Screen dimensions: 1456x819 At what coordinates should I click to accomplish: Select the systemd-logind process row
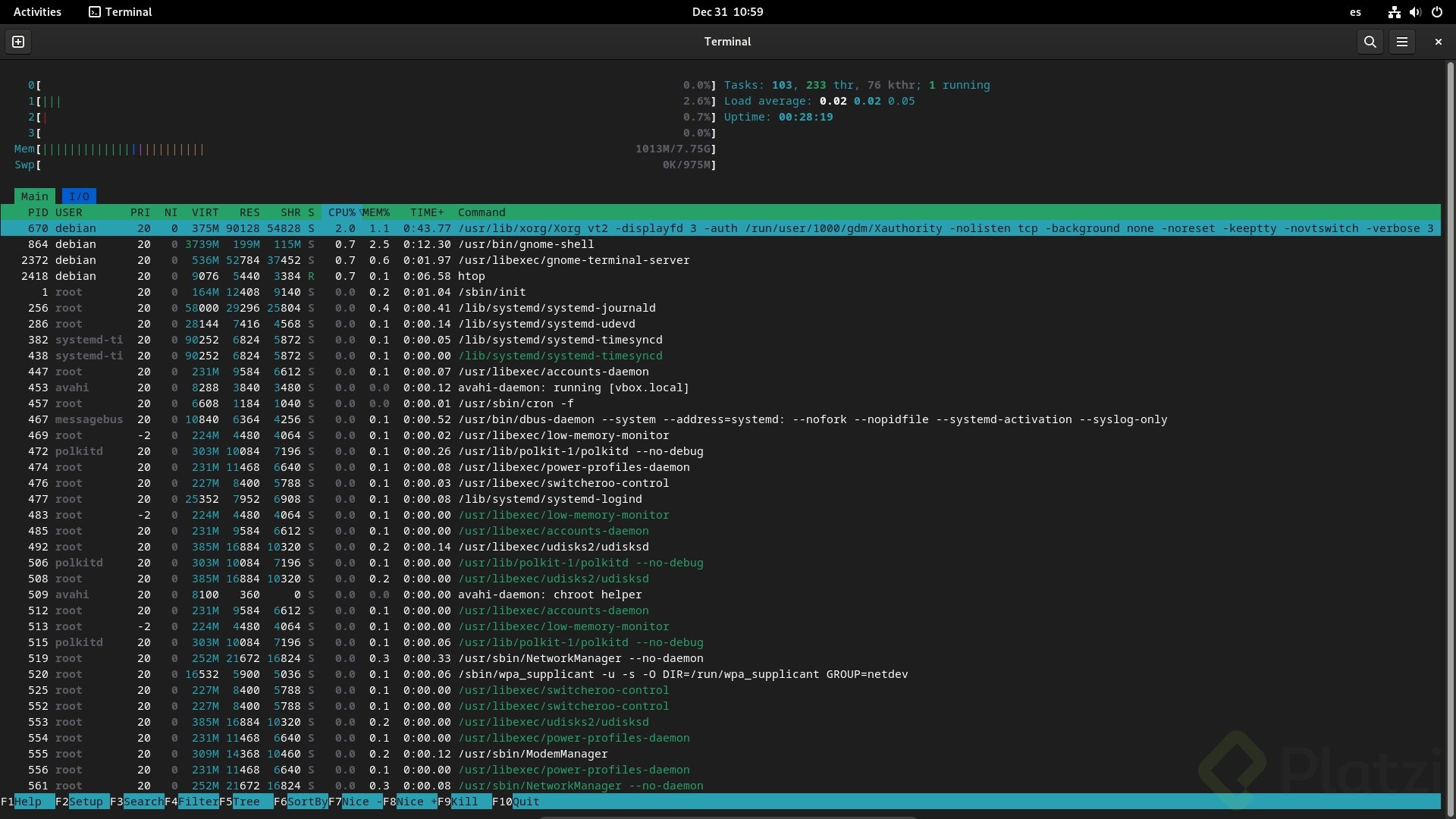click(720, 499)
